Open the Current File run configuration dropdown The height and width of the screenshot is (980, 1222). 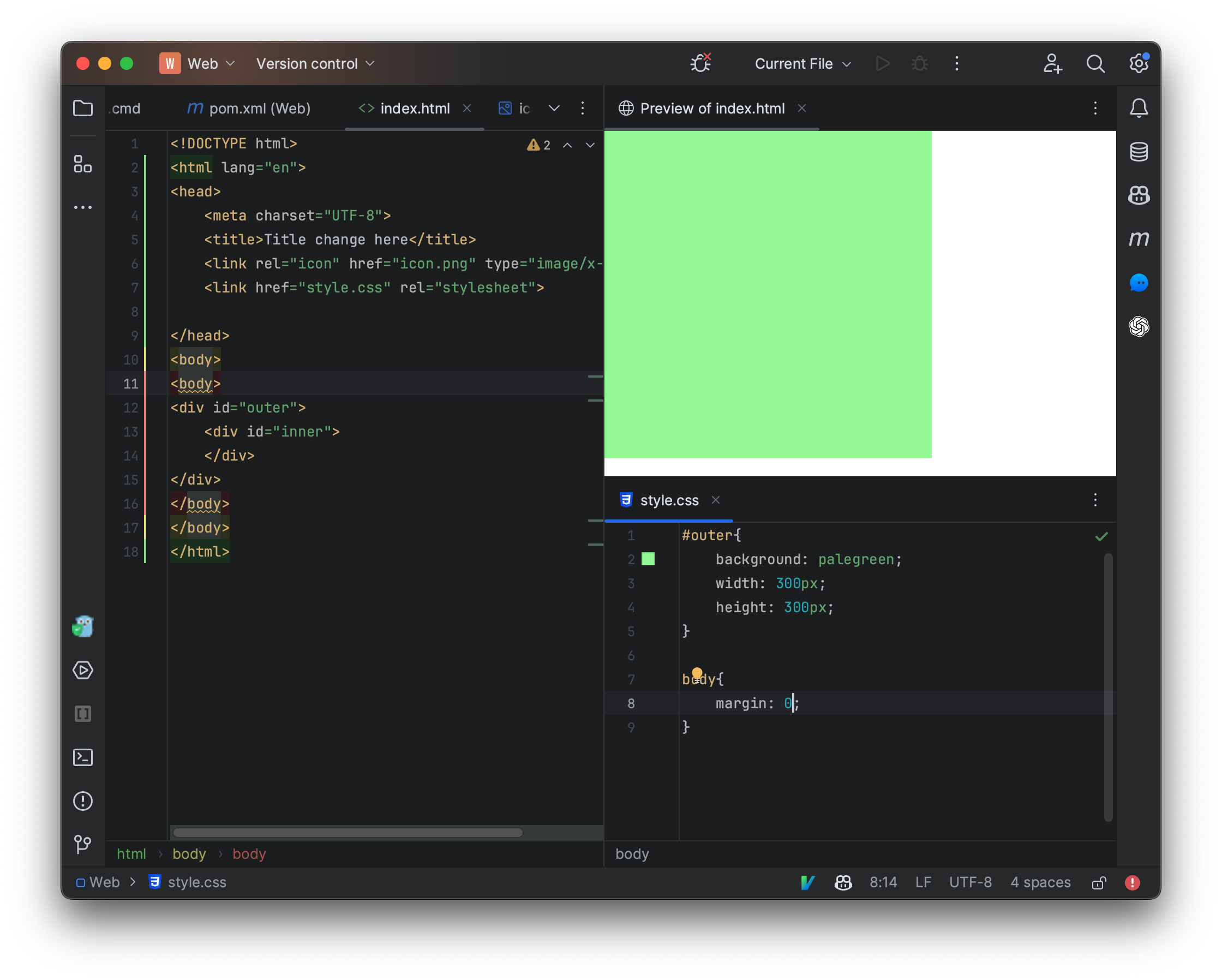802,63
